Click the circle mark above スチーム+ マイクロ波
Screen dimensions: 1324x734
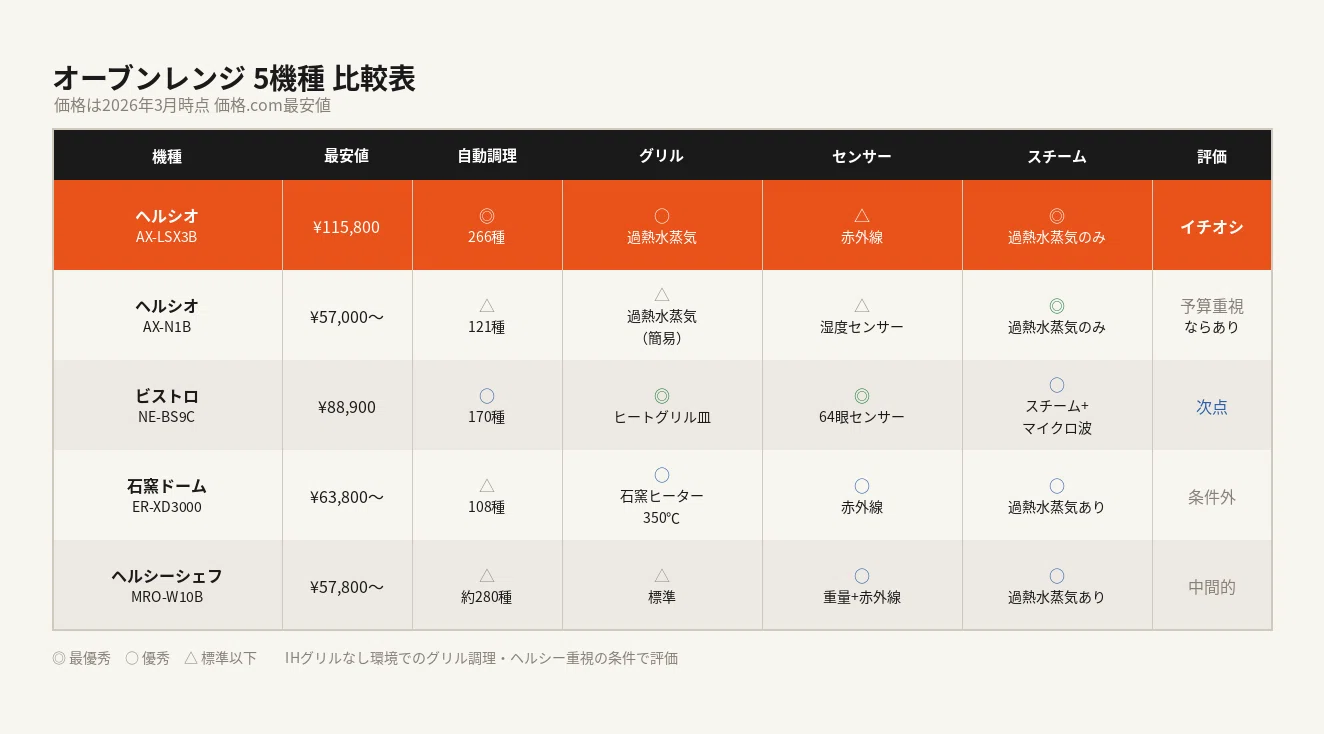point(1057,385)
